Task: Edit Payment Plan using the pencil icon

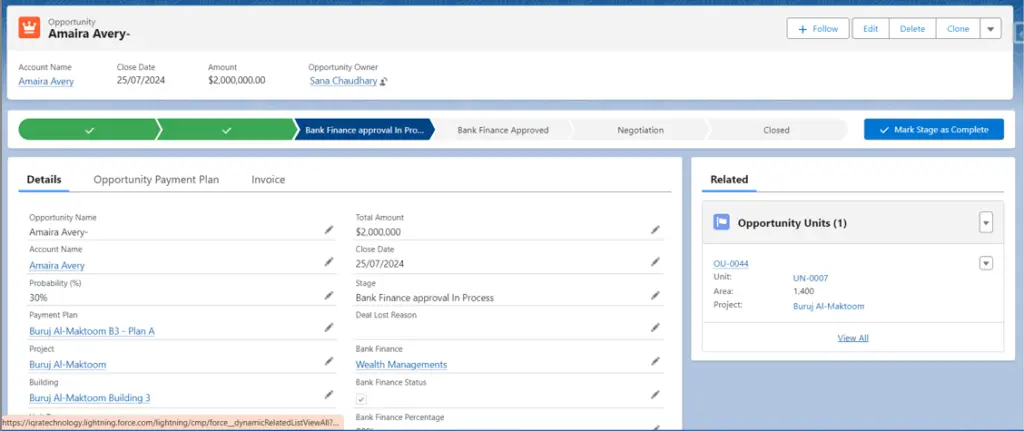Action: coord(329,328)
